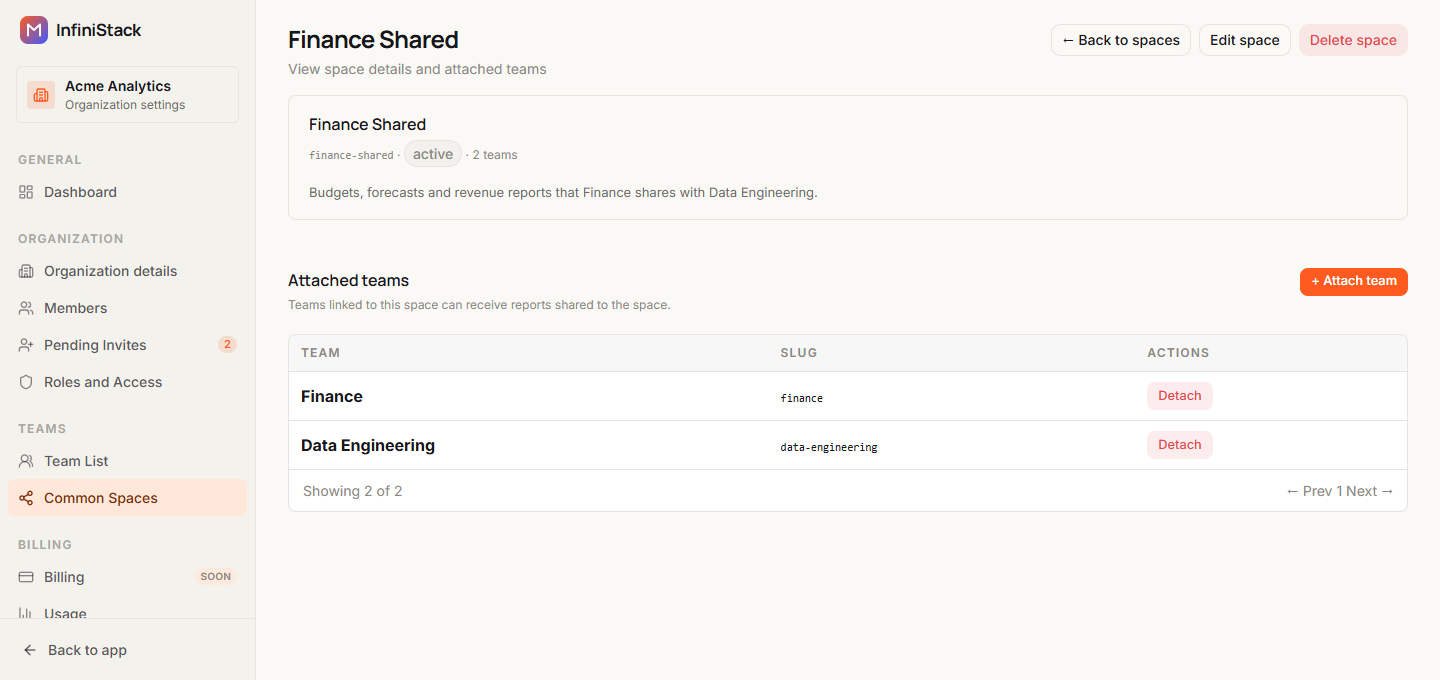Go to Members section
Viewport: 1440px width, 680px height.
click(127, 308)
